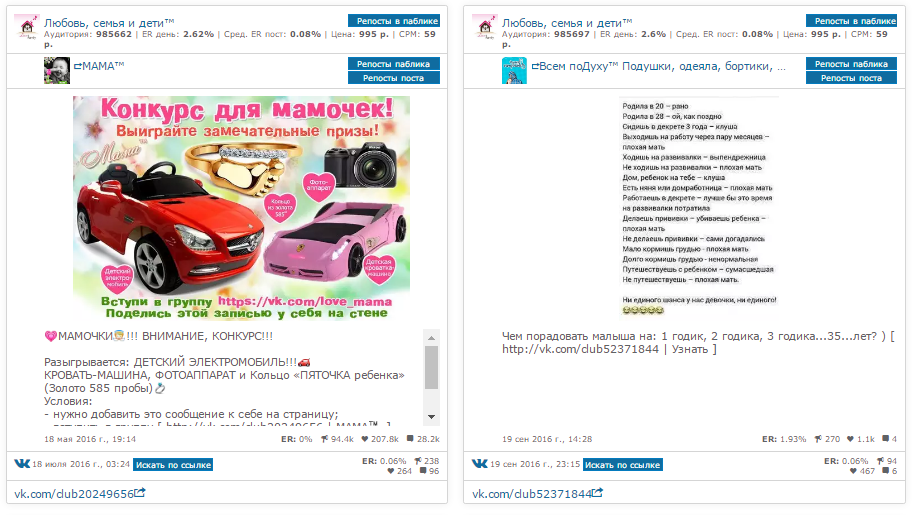The height and width of the screenshot is (515, 913).
Task: Click the VK logo icon in the left card footer
Action: point(22,464)
